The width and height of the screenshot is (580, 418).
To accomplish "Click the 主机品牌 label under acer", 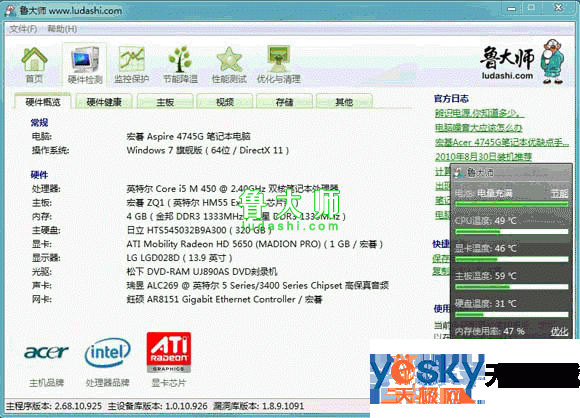I will pyautogui.click(x=47, y=383).
